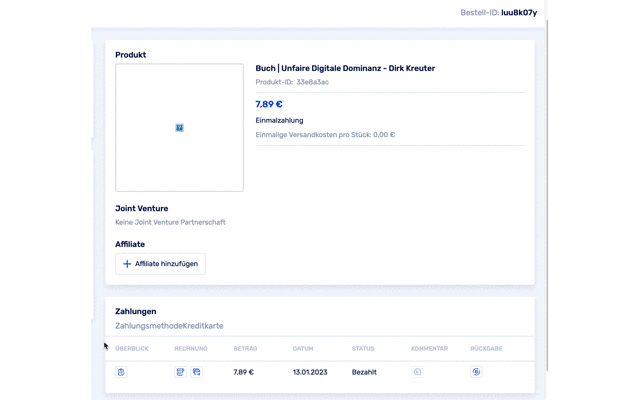
Task: Click the Bezahlt status in payment row
Action: 364,372
